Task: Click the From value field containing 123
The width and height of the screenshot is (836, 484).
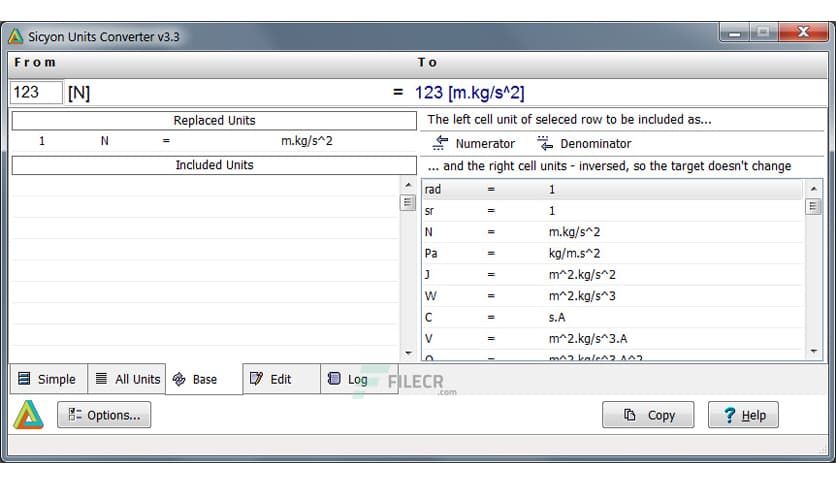Action: tap(36, 92)
